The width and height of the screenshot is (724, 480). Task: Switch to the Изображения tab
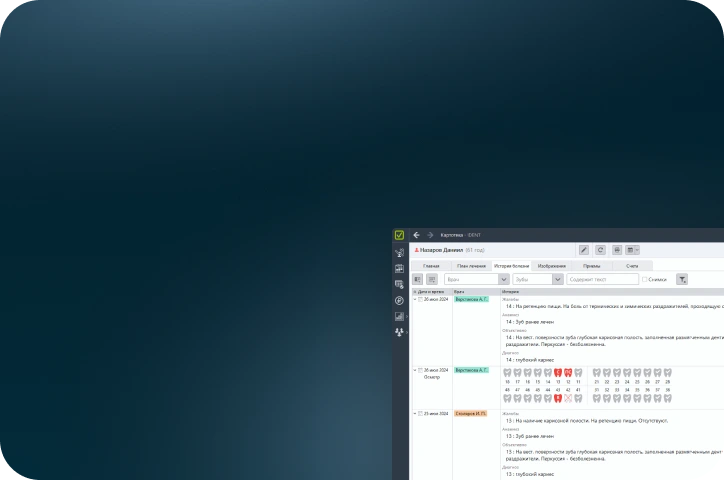(550, 266)
